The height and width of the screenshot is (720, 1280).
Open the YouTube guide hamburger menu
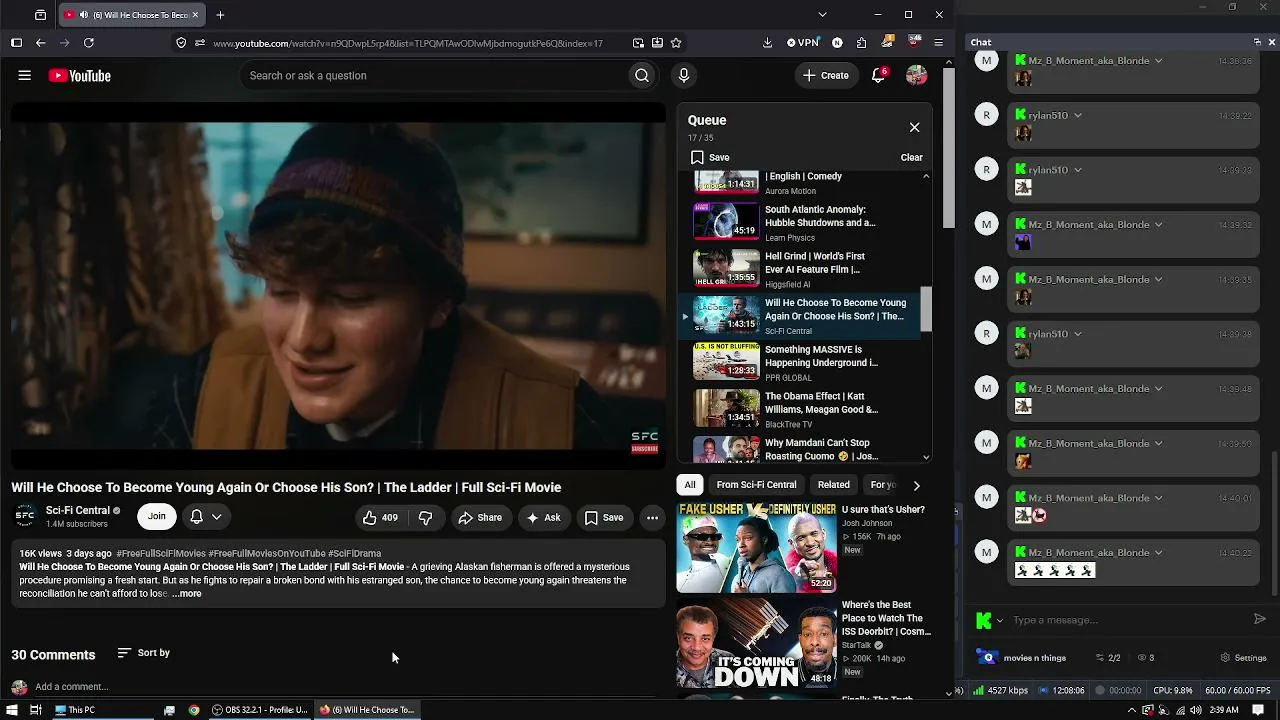pos(25,76)
